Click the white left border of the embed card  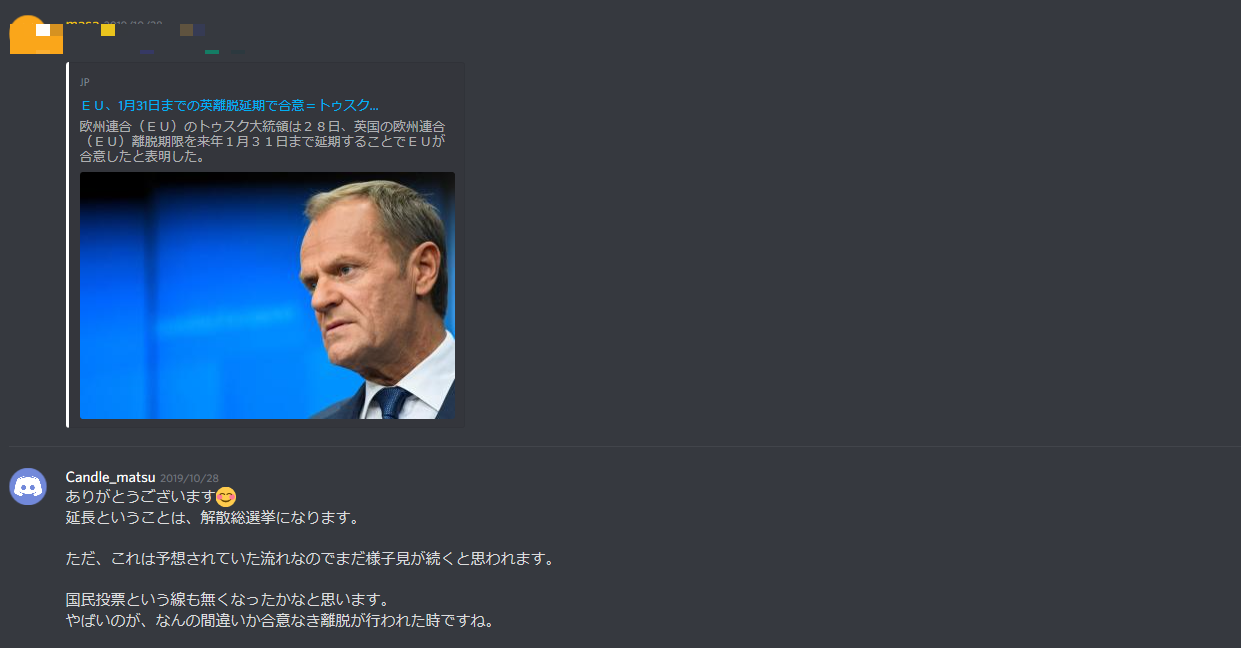[68, 245]
